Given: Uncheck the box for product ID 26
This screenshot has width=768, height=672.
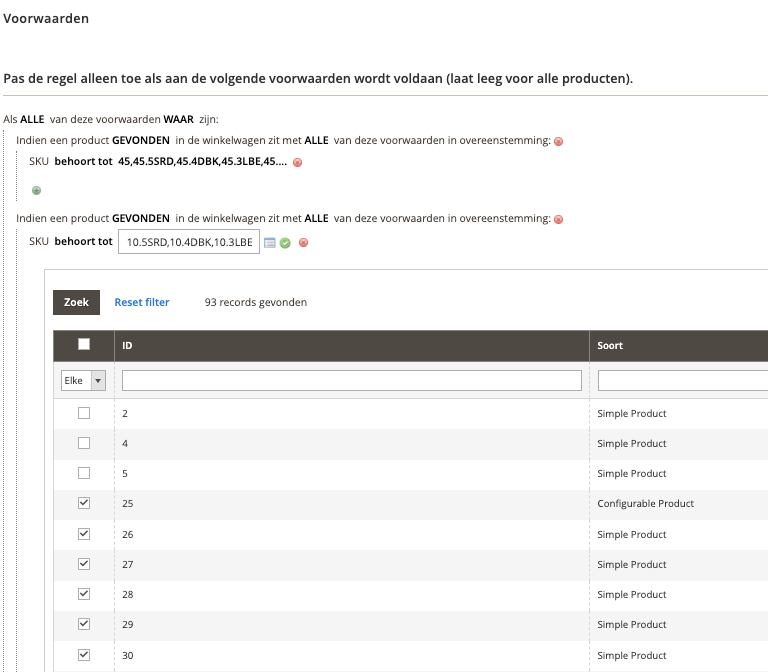Looking at the screenshot, I should [x=84, y=534].
